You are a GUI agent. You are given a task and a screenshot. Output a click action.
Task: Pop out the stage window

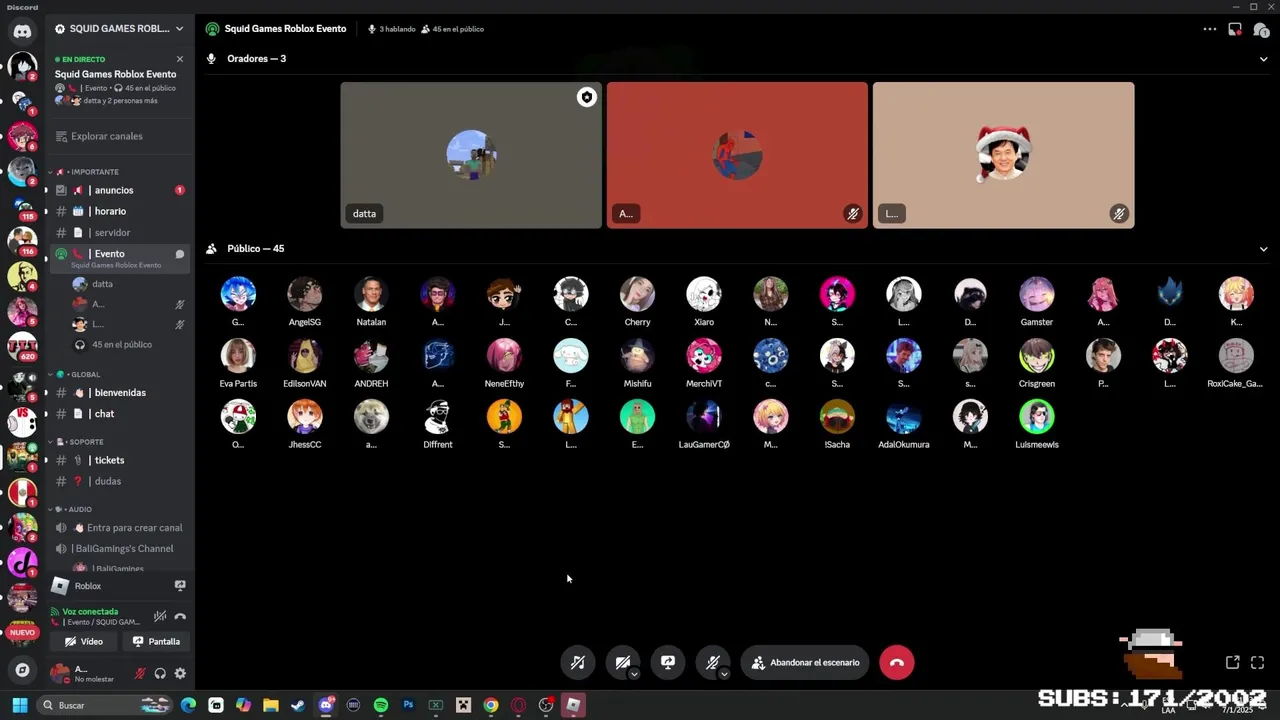click(1232, 662)
